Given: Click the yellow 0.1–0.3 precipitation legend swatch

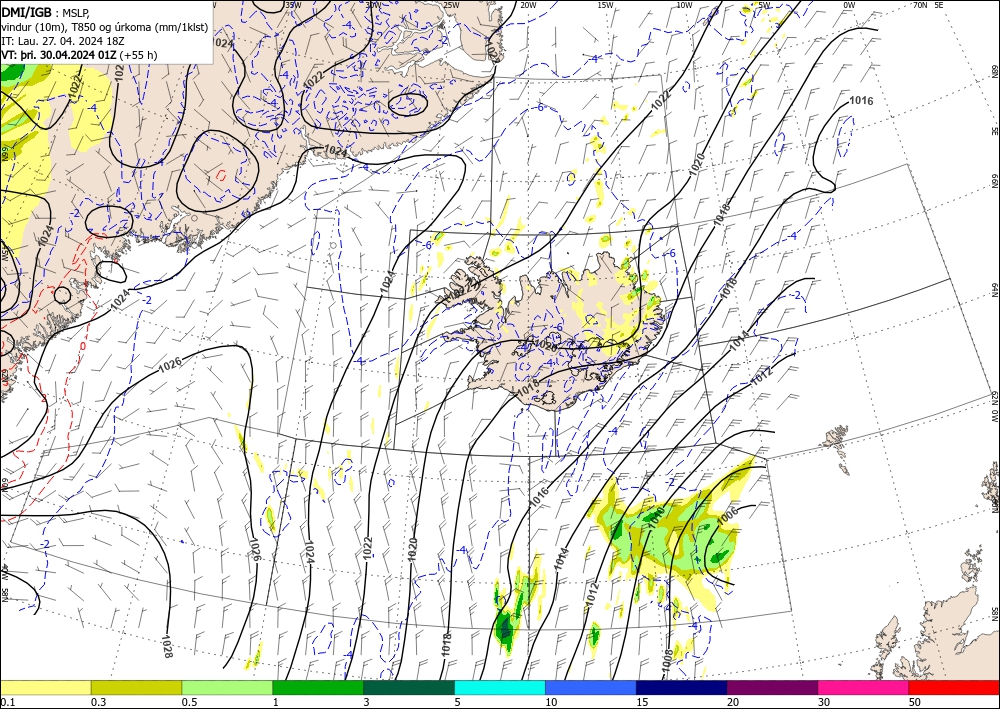Looking at the screenshot, I should pos(45,687).
